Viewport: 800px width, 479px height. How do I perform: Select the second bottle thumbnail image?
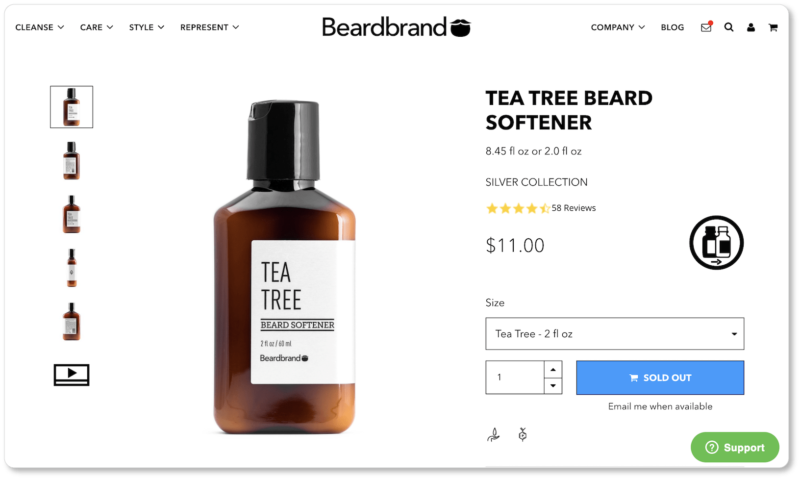tap(71, 161)
